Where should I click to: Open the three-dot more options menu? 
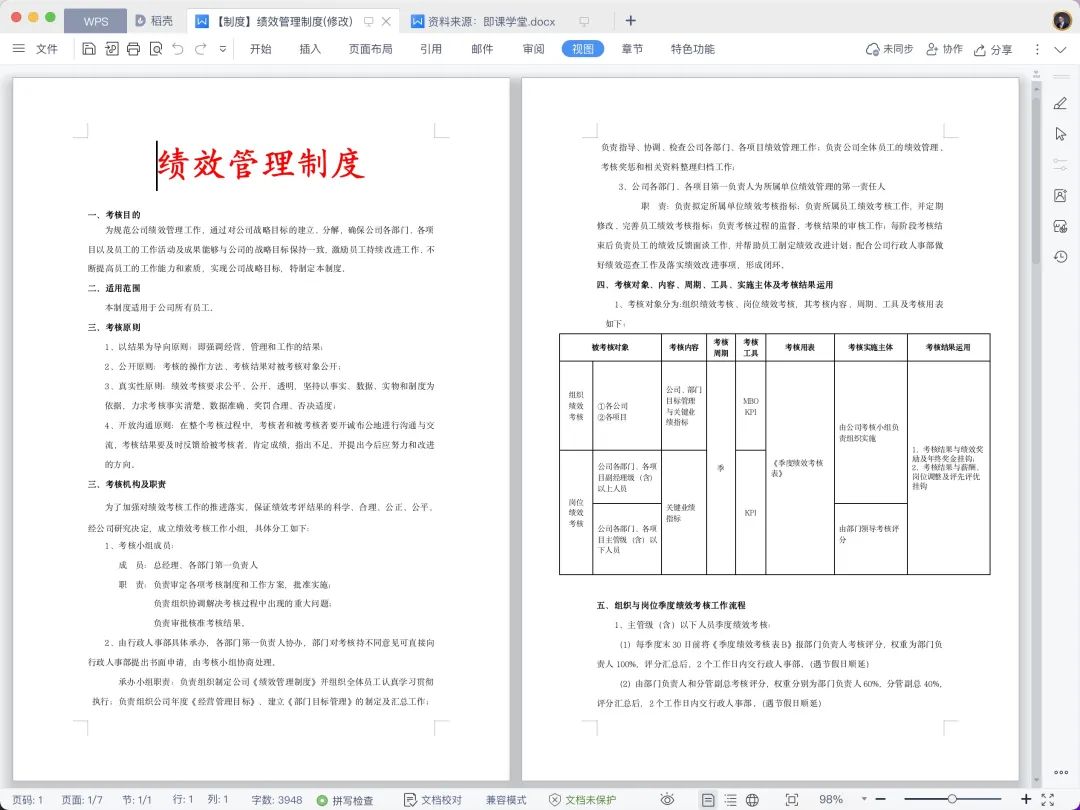tap(1037, 49)
